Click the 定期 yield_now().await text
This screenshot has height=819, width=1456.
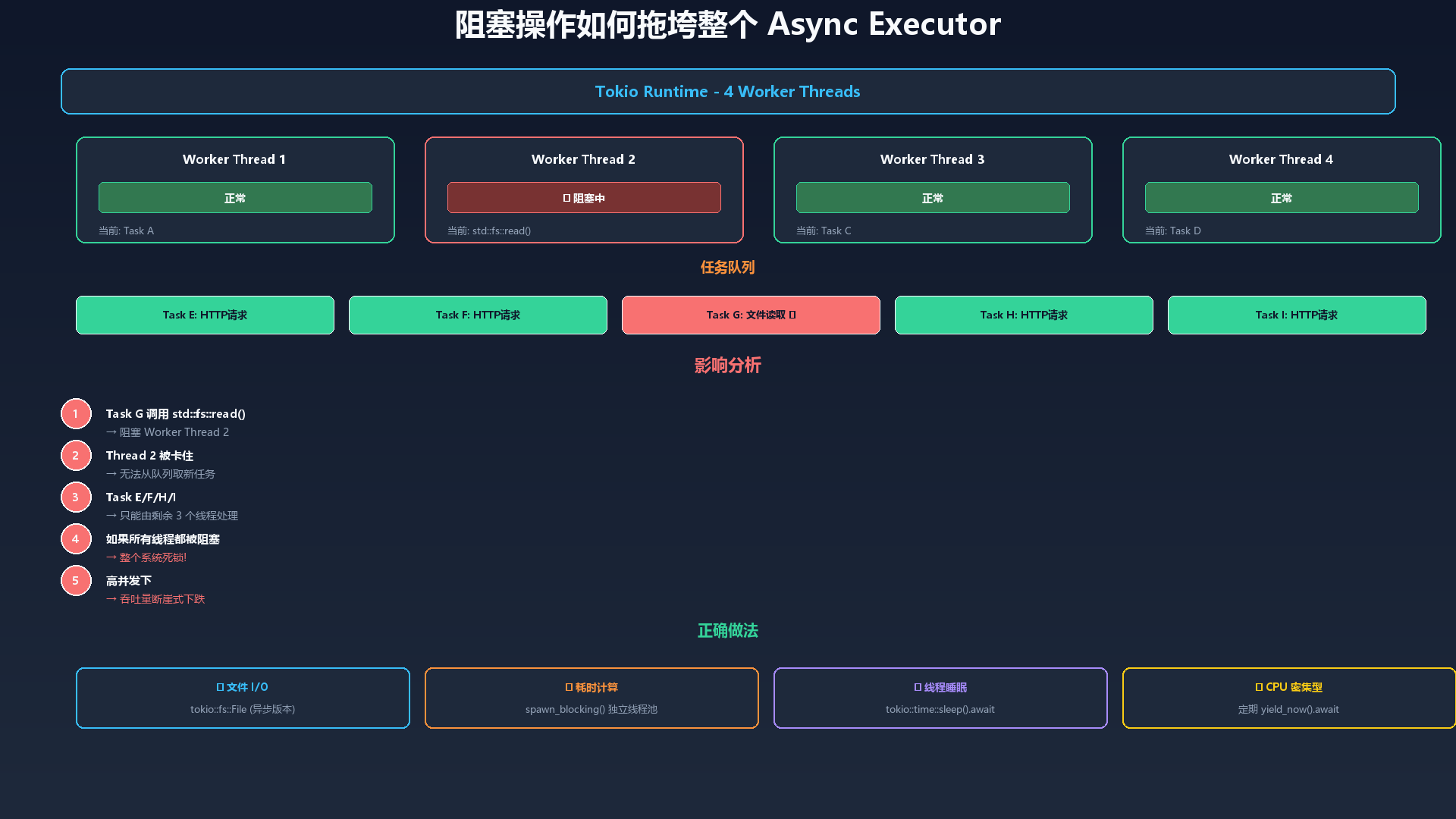1288,710
